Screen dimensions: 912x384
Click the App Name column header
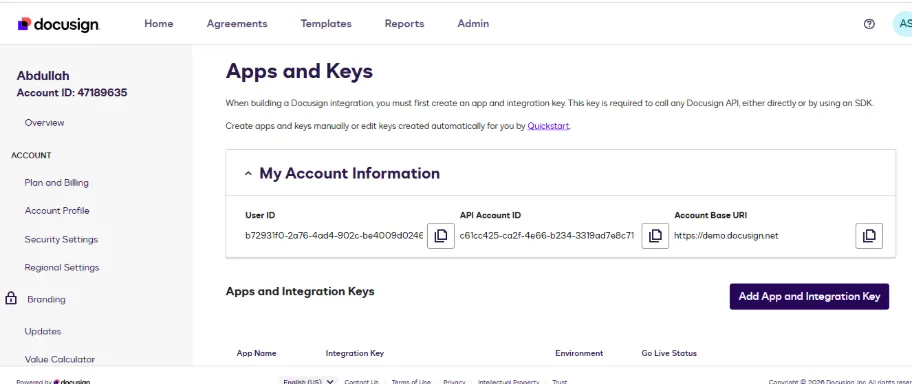pyautogui.click(x=256, y=353)
